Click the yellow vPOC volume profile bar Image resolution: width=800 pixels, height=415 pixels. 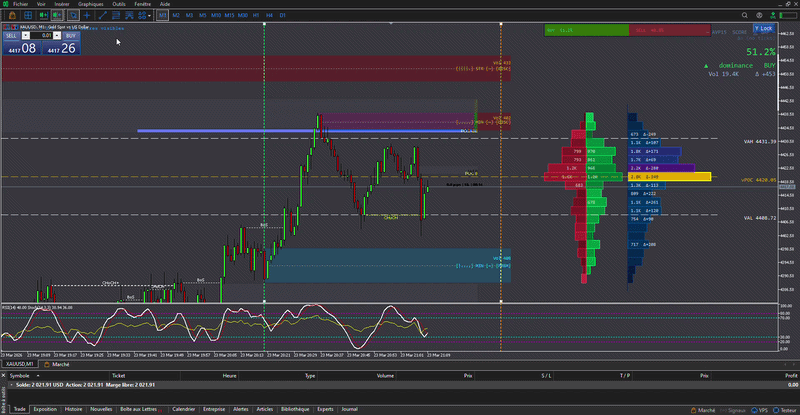[x=669, y=177]
